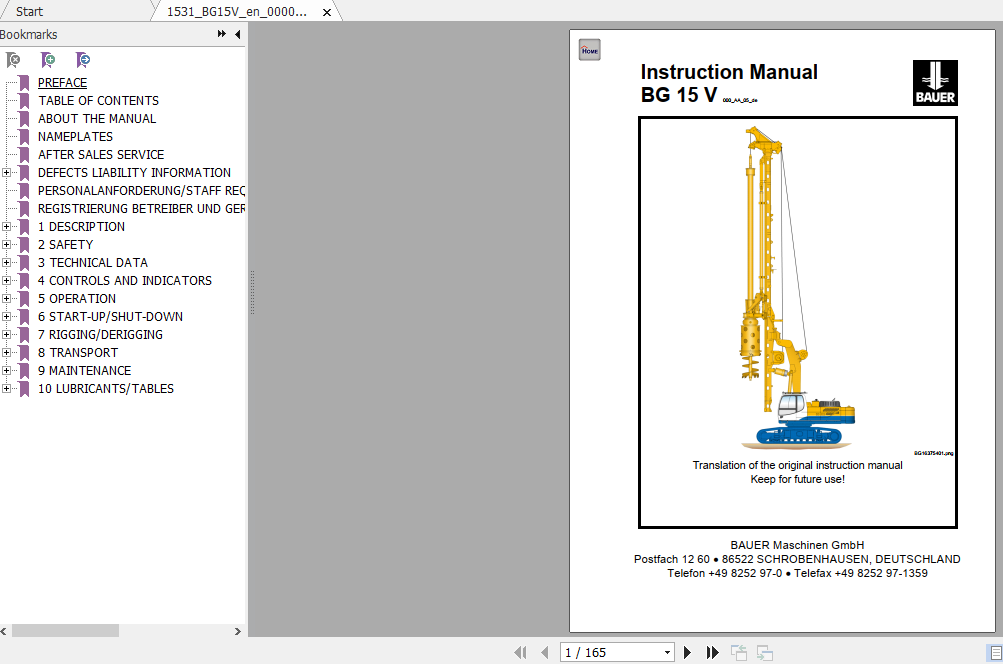The width and height of the screenshot is (1003, 664).
Task: Expand the 10 LUBRICANTS/TABLES tree node
Action: click(x=6, y=388)
